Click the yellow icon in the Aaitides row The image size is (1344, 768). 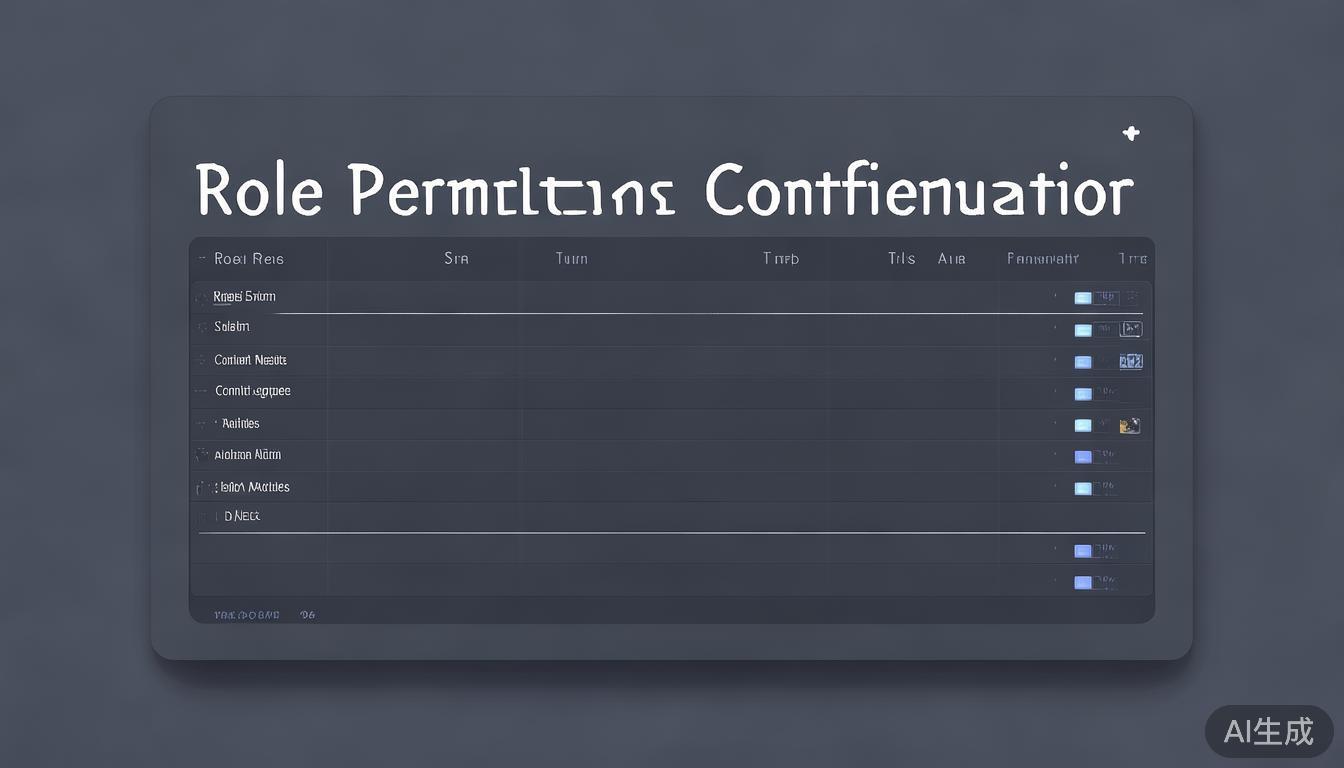[x=1130, y=425]
